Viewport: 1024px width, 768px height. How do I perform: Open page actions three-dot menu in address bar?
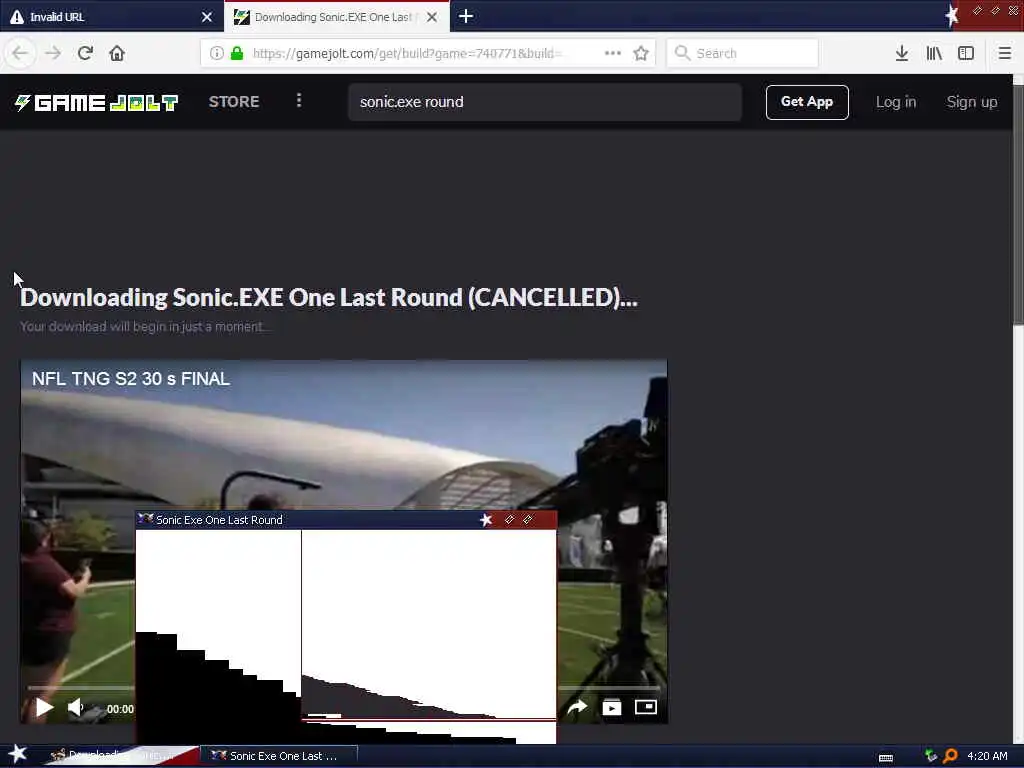click(613, 53)
